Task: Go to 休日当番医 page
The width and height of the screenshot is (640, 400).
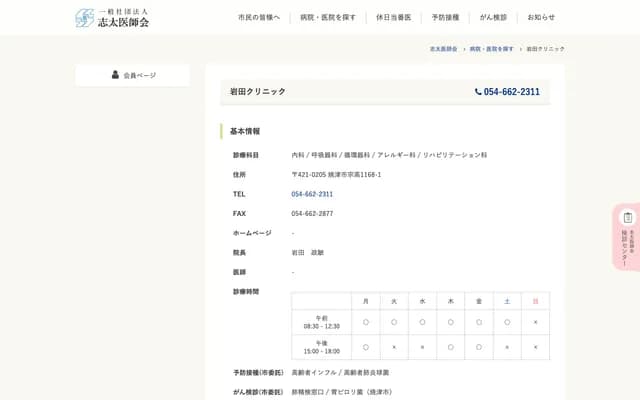Action: [393, 18]
